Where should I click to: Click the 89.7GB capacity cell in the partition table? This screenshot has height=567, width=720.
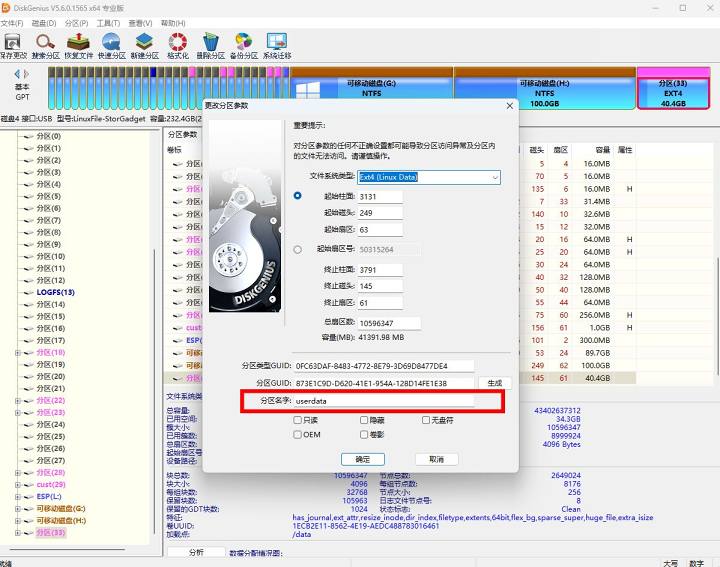(x=597, y=353)
